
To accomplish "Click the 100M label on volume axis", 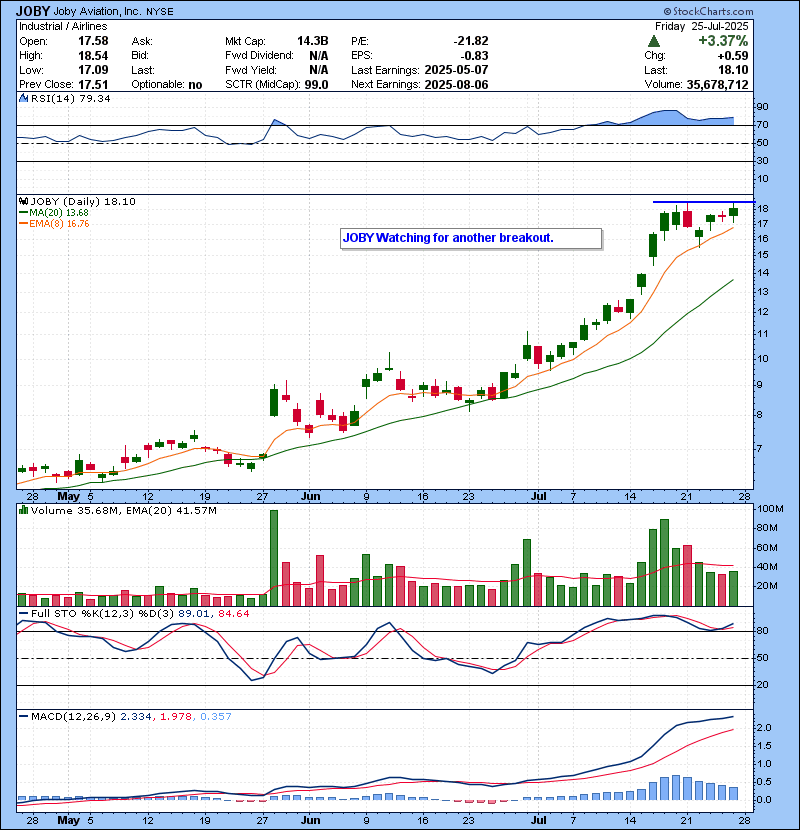I will 770,509.
